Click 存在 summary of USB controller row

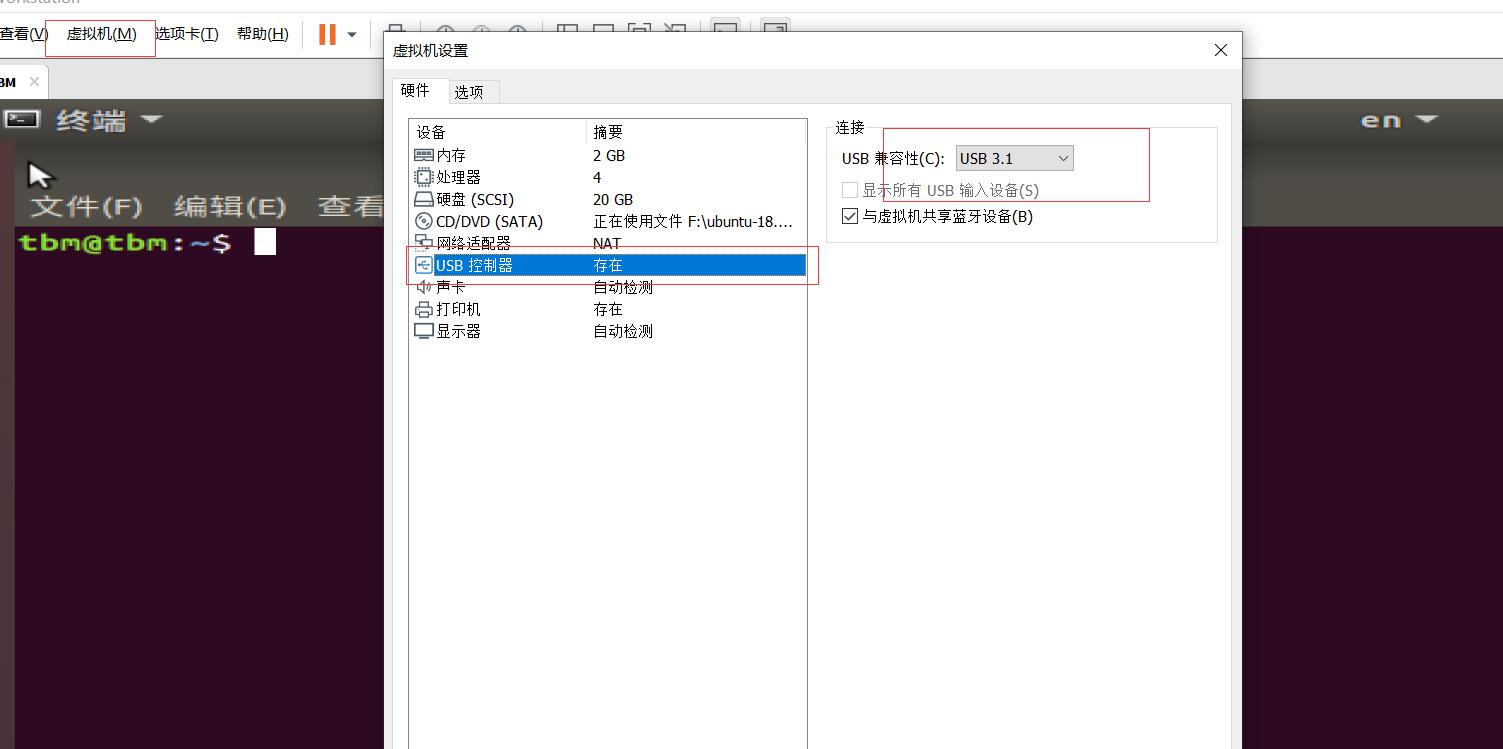pyautogui.click(x=608, y=265)
